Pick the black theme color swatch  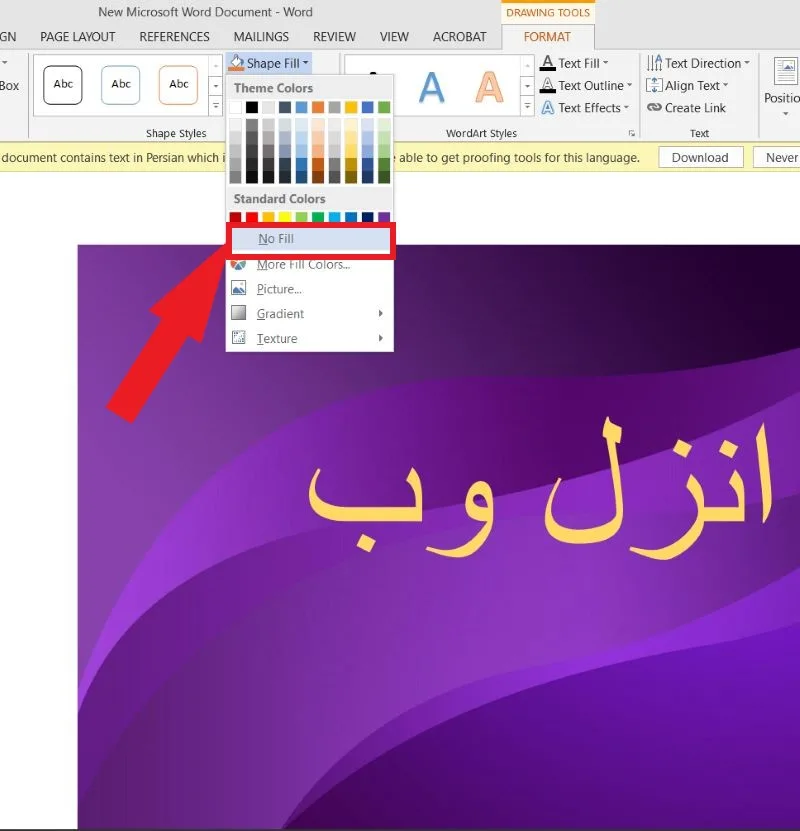[252, 107]
